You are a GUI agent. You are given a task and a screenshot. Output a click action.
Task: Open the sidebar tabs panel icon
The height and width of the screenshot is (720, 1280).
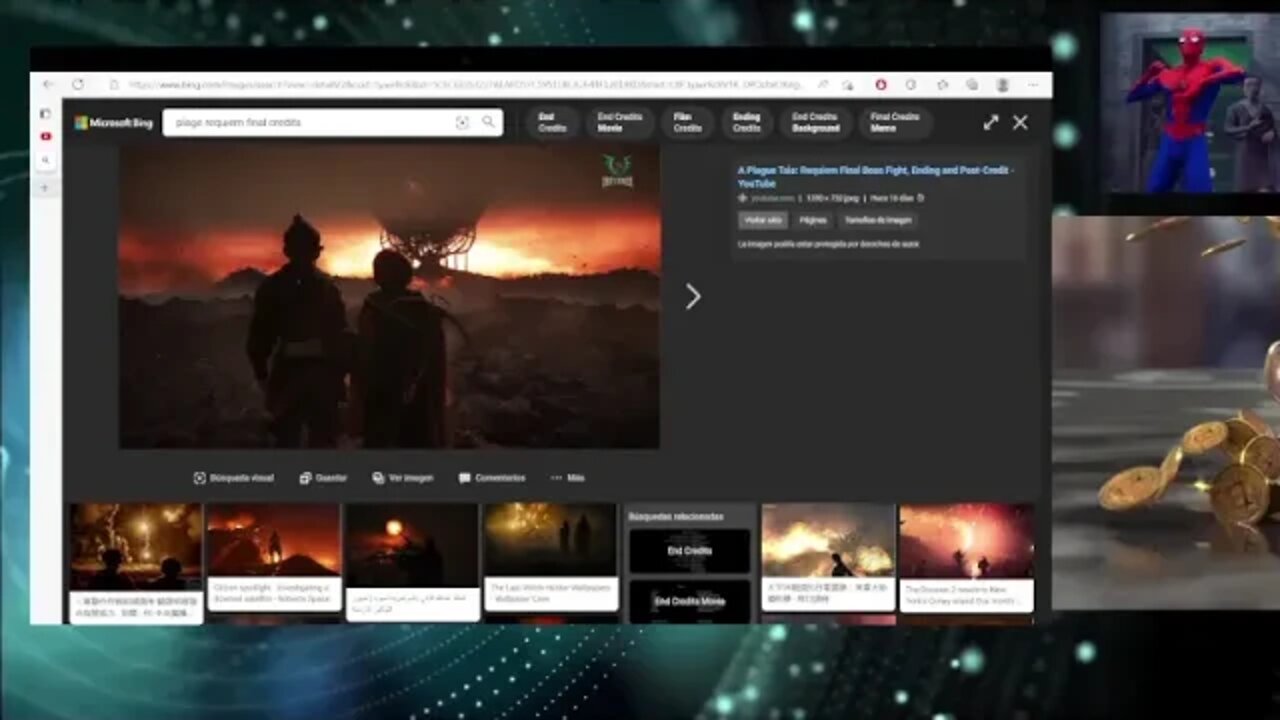pyautogui.click(x=46, y=113)
